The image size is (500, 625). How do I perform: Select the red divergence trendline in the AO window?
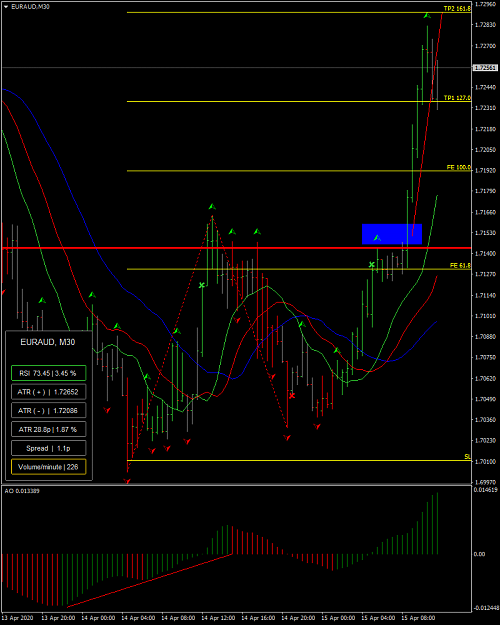point(150,580)
